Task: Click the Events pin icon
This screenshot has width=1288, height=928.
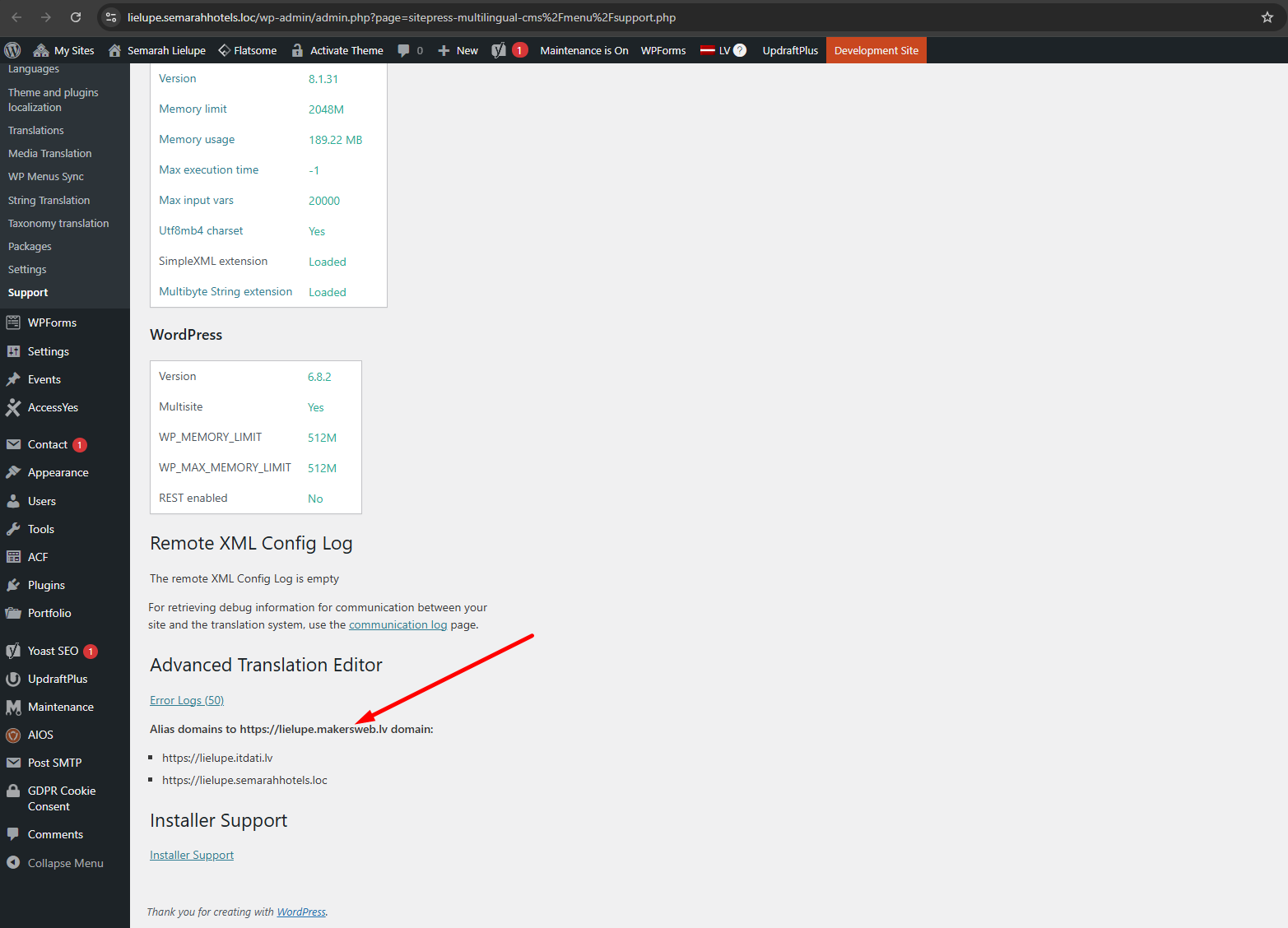Action: tap(13, 379)
